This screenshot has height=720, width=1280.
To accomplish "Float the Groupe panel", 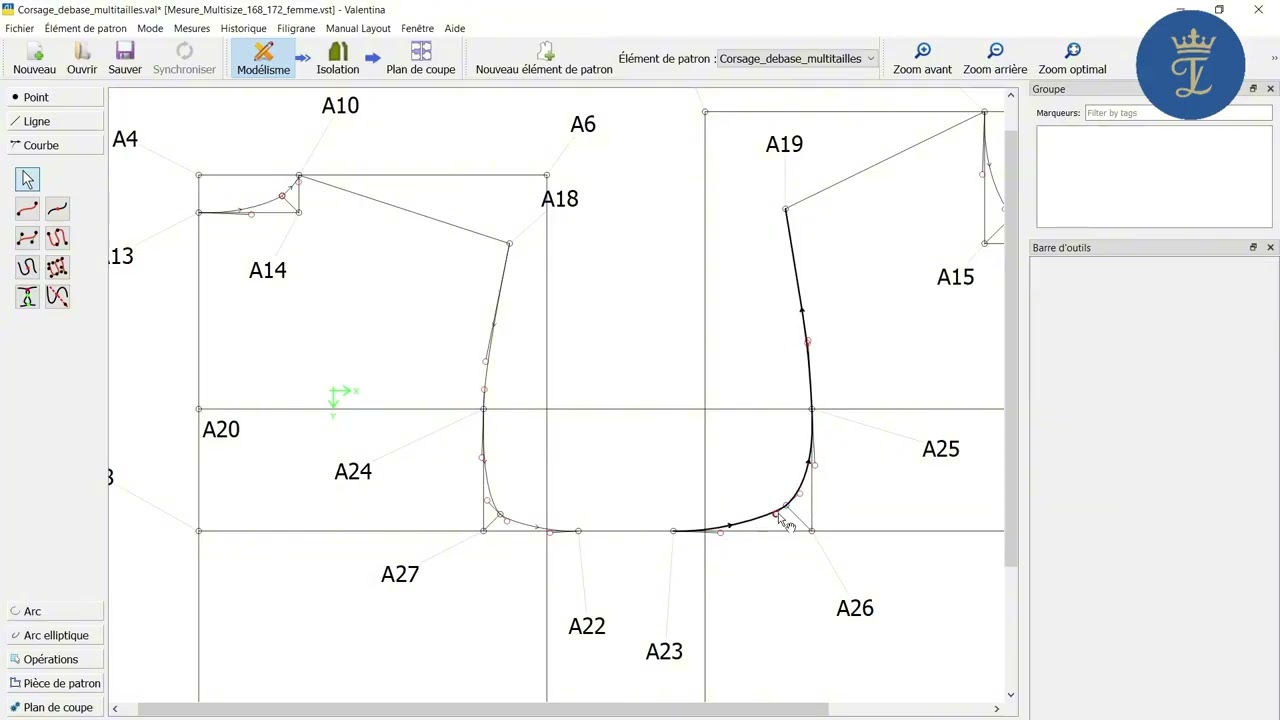I will [x=1253, y=89].
